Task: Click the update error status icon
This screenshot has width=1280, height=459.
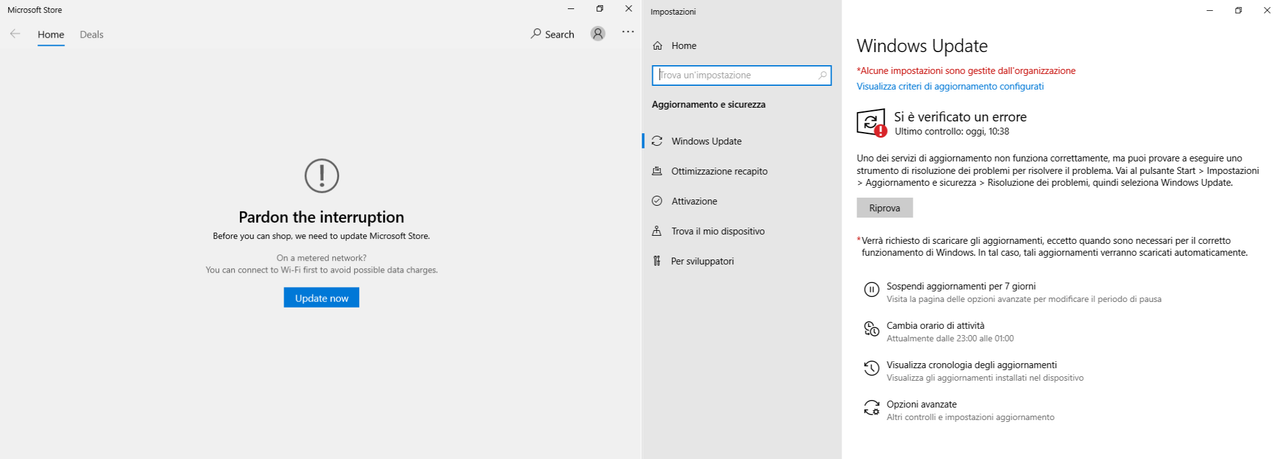Action: (871, 122)
